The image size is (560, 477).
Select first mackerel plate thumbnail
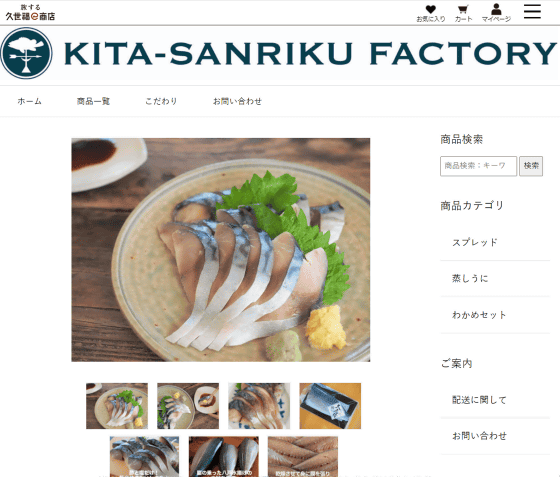pyautogui.click(x=117, y=406)
